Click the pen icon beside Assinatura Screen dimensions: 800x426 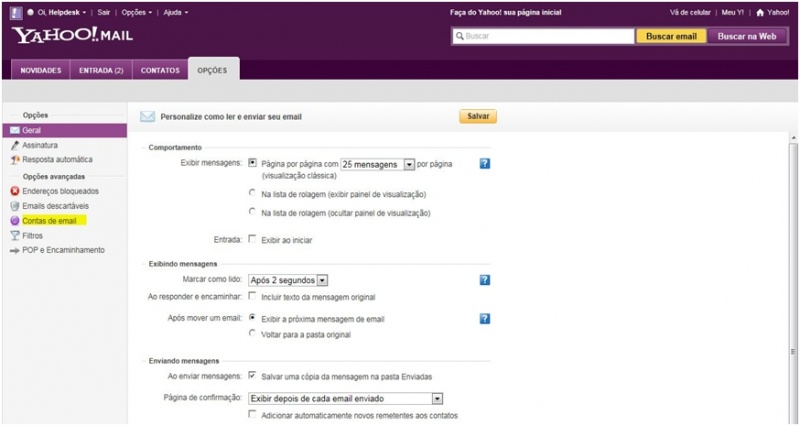(15, 145)
